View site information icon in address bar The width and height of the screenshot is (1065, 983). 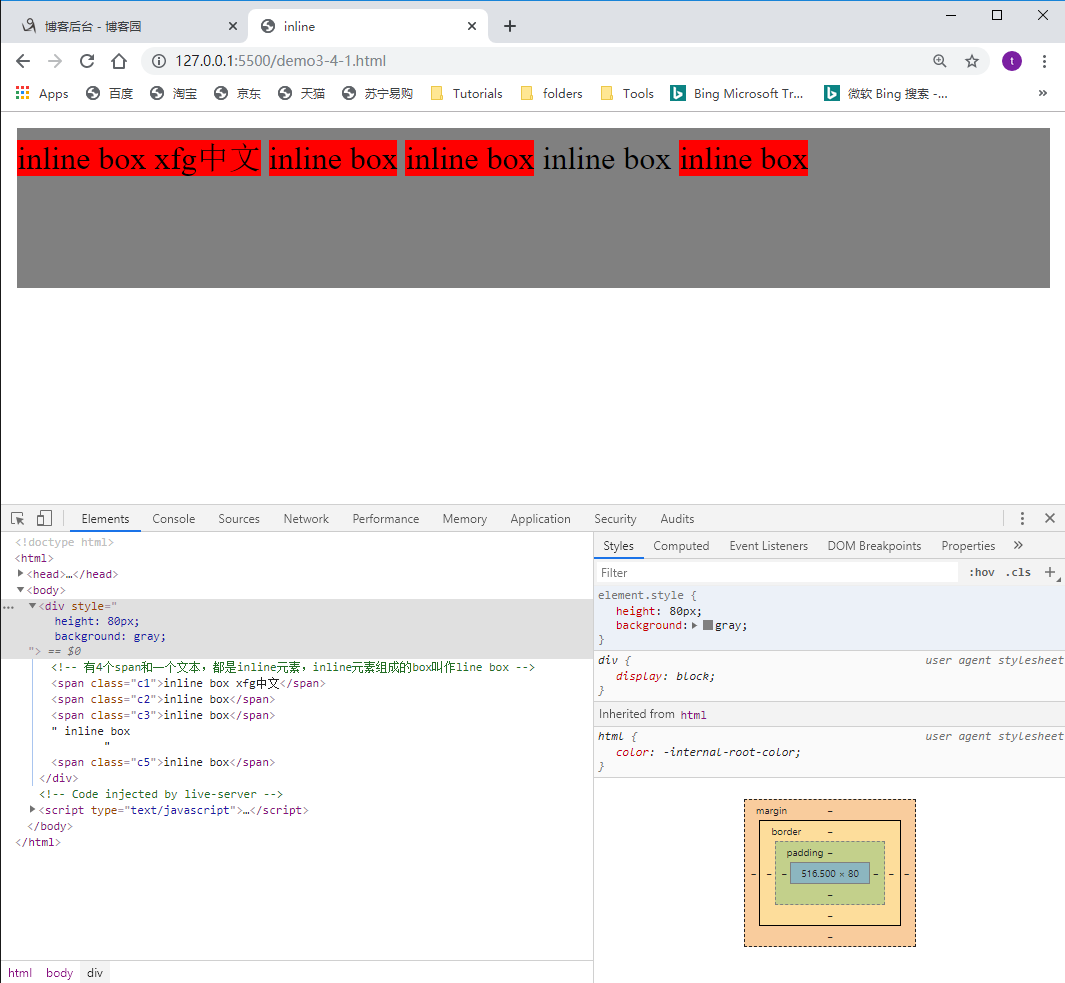[159, 61]
